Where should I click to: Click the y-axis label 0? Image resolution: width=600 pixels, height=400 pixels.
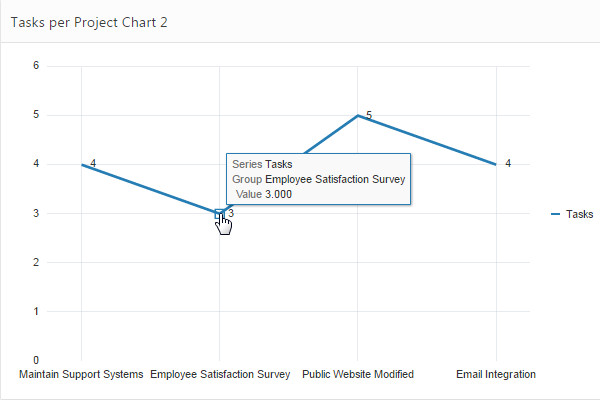tap(36, 360)
